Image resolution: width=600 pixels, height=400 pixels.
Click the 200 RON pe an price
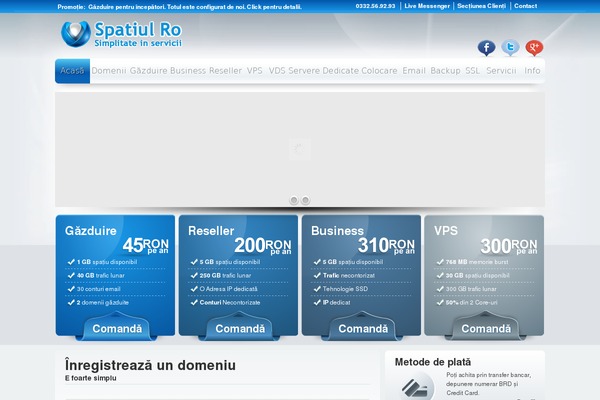pos(263,245)
